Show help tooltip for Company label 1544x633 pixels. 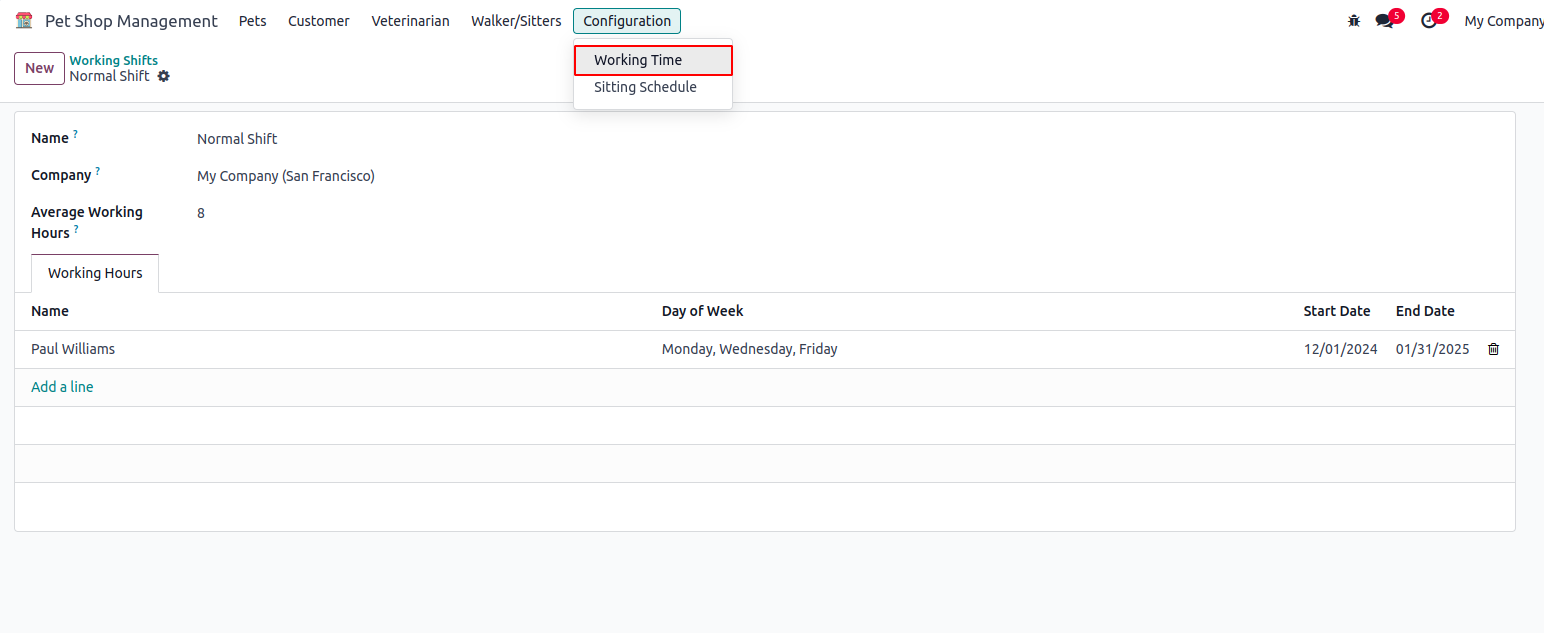click(97, 171)
